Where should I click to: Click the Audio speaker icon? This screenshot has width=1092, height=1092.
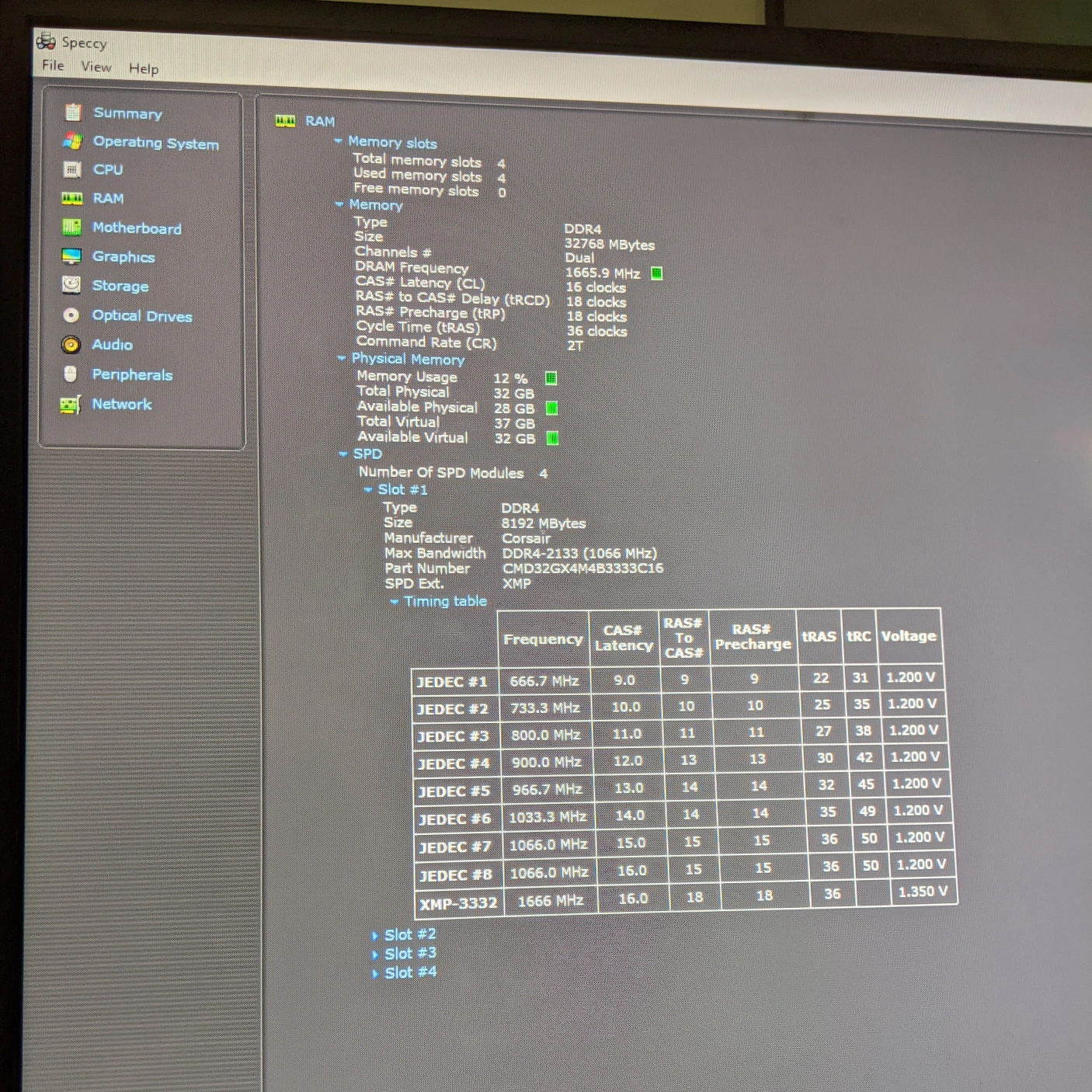(70, 344)
